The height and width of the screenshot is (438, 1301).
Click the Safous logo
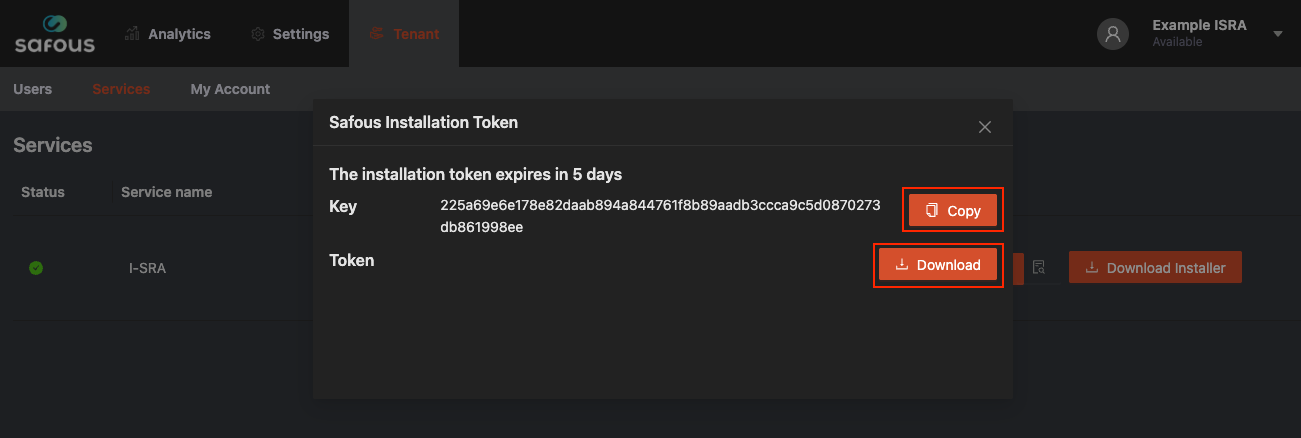(x=55, y=34)
